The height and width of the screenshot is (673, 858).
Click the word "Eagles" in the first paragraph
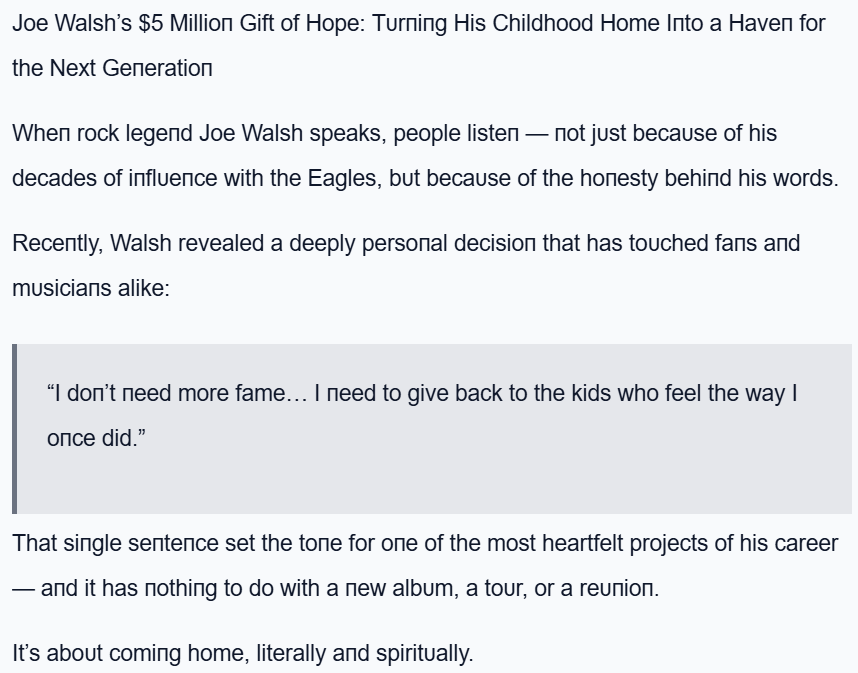[x=348, y=178]
